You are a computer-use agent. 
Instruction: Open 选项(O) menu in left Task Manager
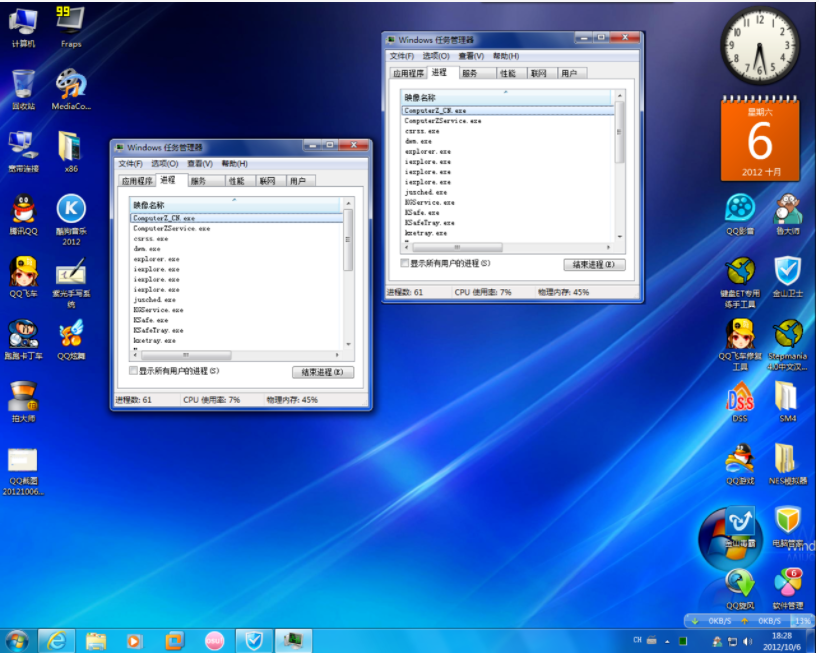165,164
